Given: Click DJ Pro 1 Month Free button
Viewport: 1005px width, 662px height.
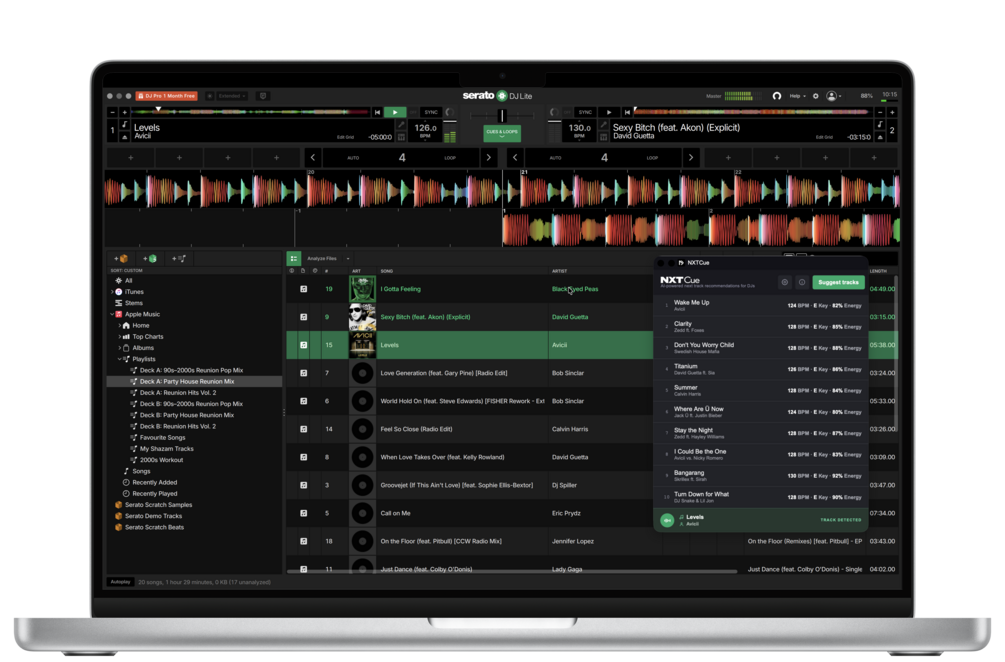Looking at the screenshot, I should tap(167, 96).
